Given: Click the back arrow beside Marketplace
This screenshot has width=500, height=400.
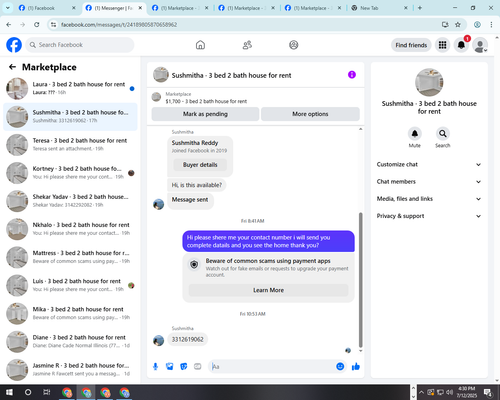Looking at the screenshot, I should tap(12, 67).
